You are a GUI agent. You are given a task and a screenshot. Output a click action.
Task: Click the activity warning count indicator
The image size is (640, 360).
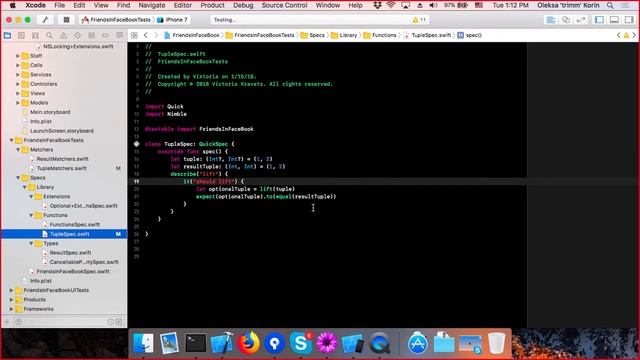[419, 20]
